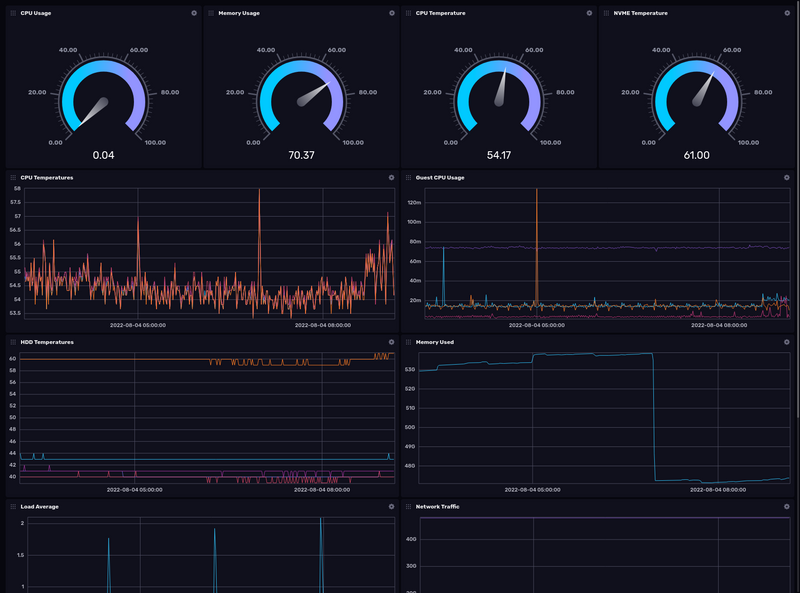Click the Memory Usage 70.37 gauge value

301,155
